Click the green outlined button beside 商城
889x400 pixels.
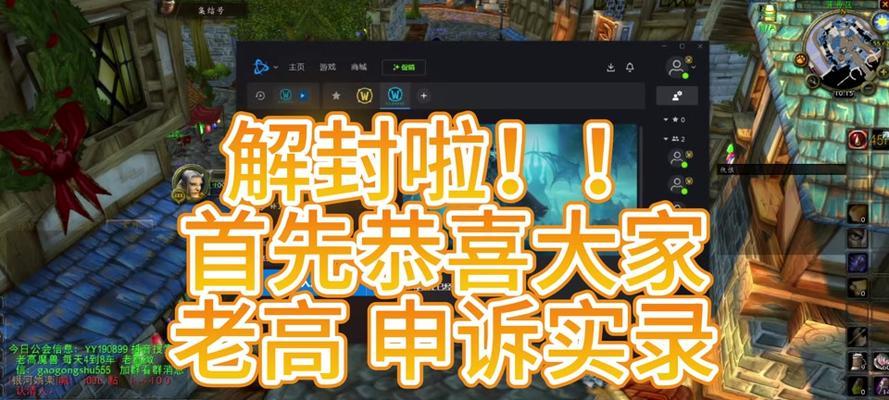[404, 67]
